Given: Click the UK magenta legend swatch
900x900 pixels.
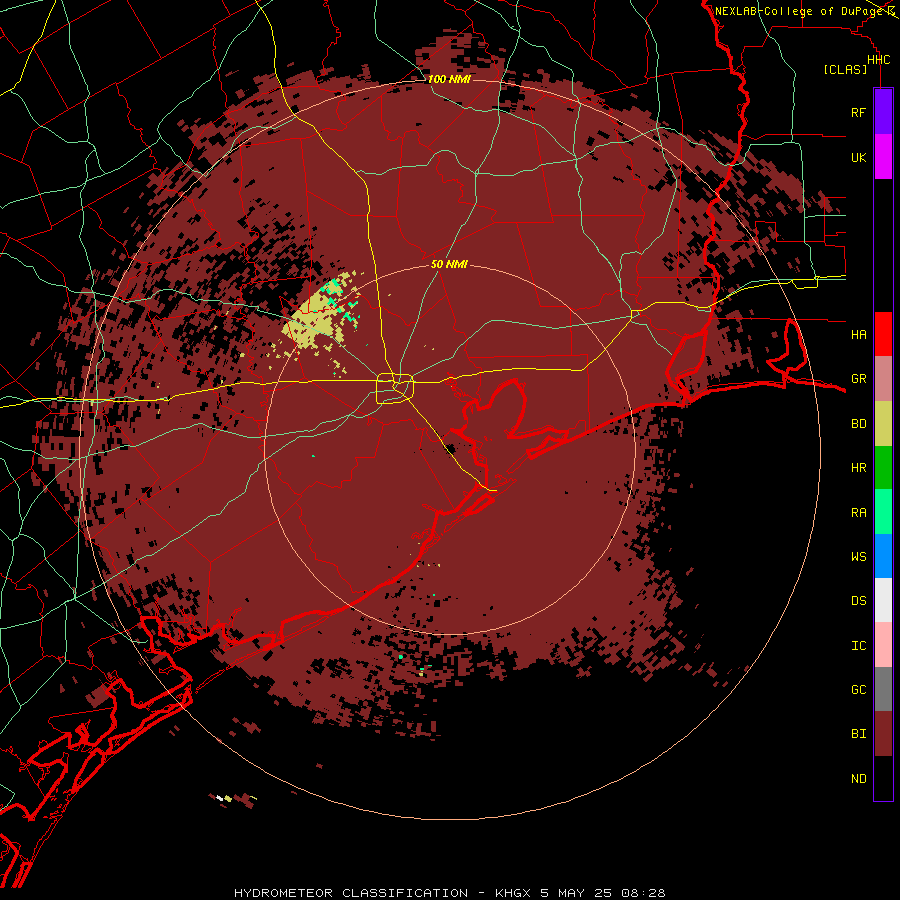Looking at the screenshot, I should (883, 157).
